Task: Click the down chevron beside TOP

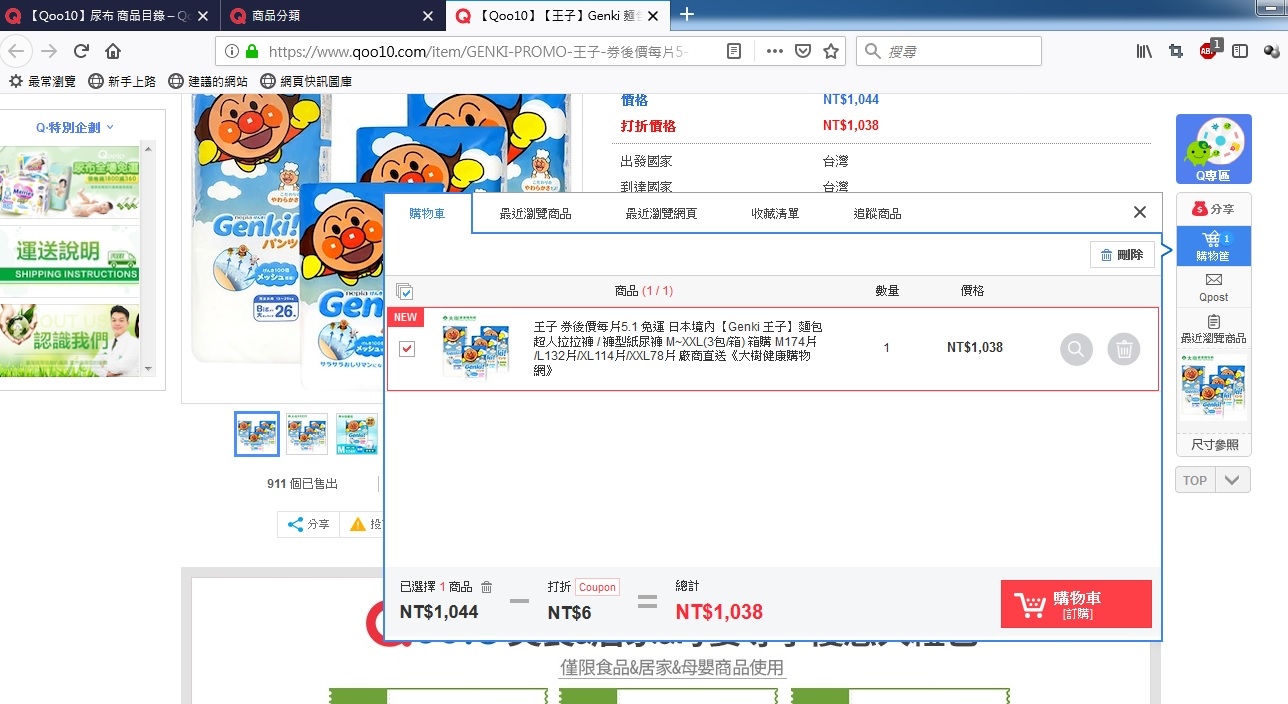Action: (1232, 480)
